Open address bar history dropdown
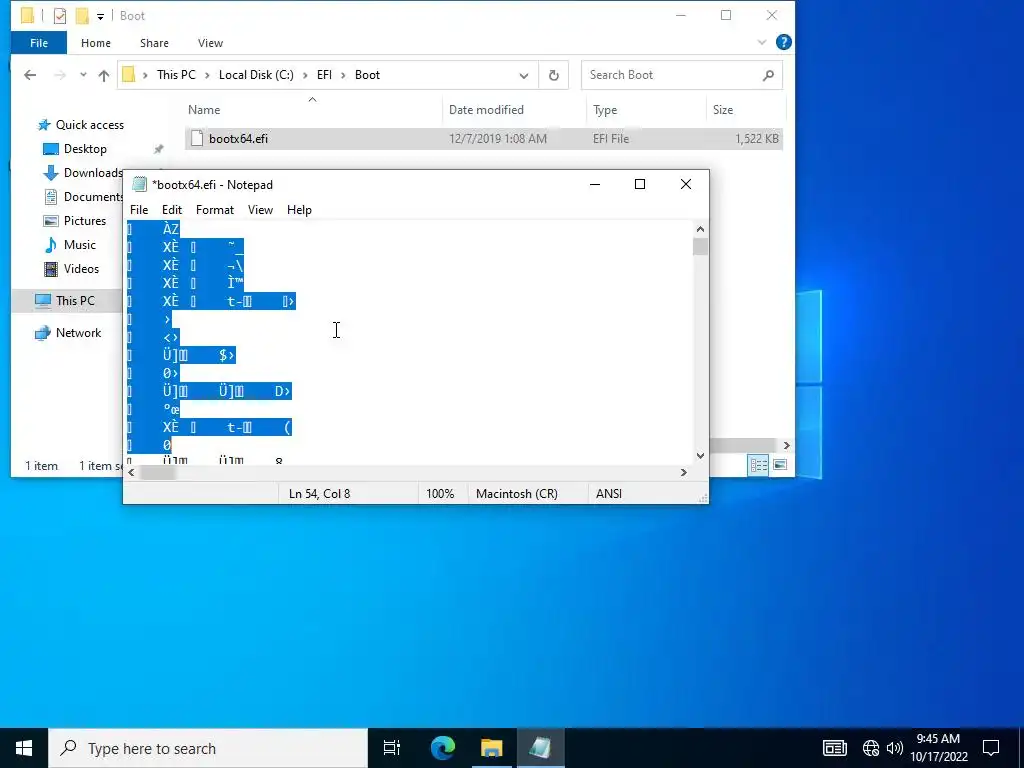 (x=524, y=75)
